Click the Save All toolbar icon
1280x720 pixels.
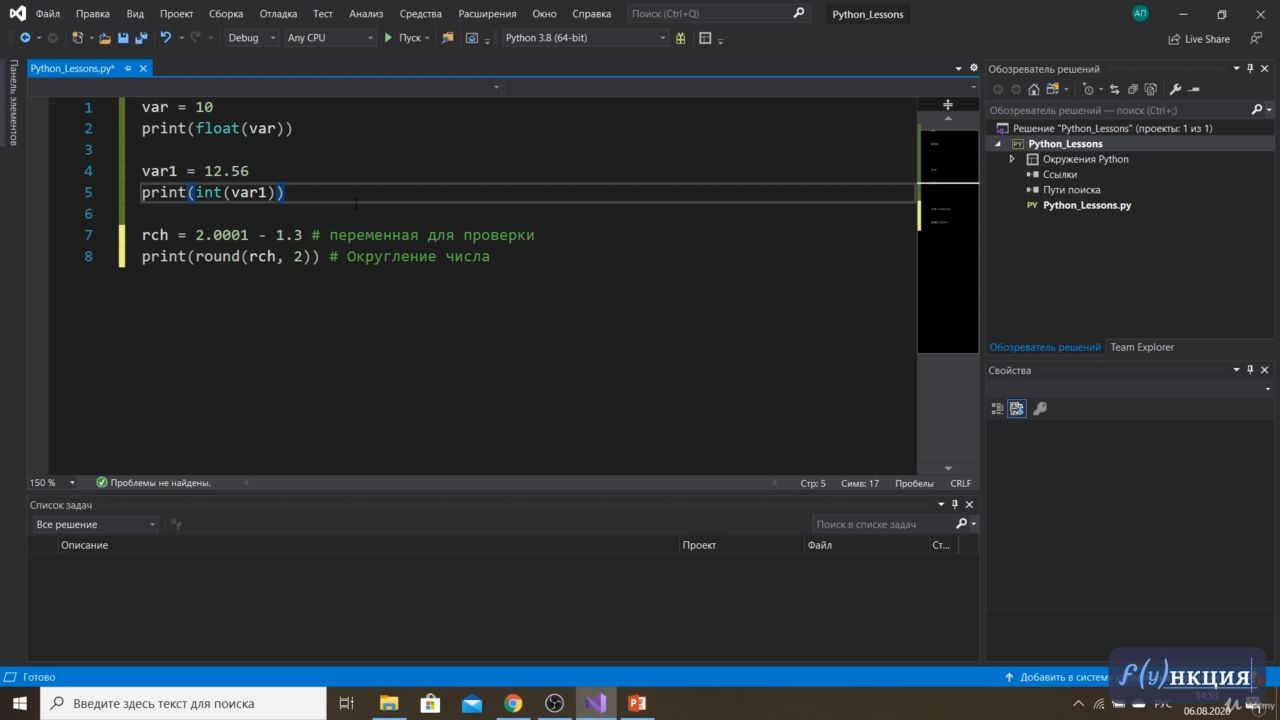tap(139, 38)
